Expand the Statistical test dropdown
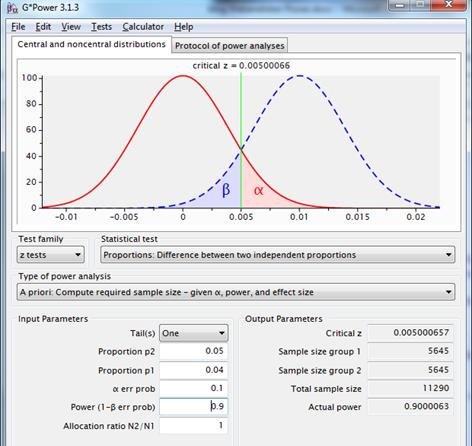Viewport: 472px width, 446px height. tap(278, 255)
